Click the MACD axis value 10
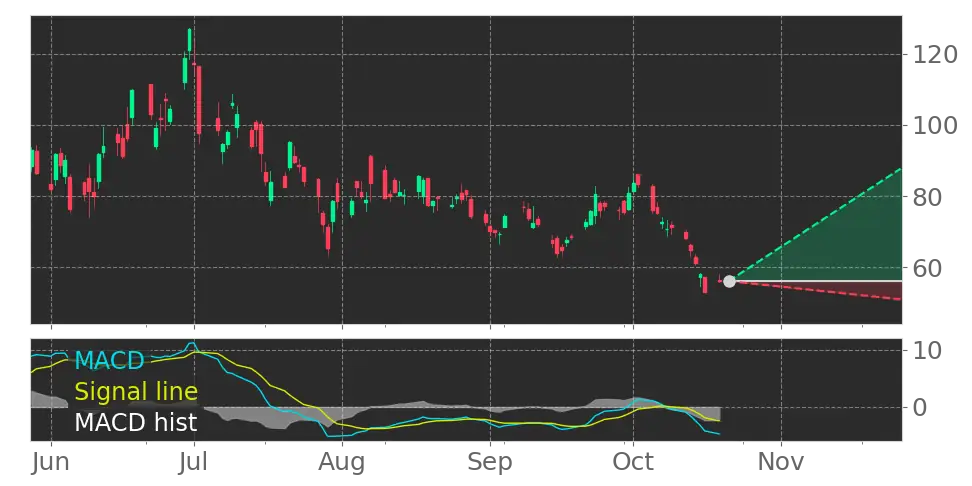 point(926,351)
